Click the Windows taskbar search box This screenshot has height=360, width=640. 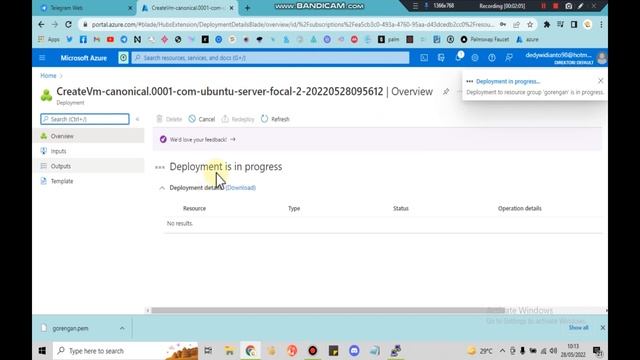click(x=125, y=351)
